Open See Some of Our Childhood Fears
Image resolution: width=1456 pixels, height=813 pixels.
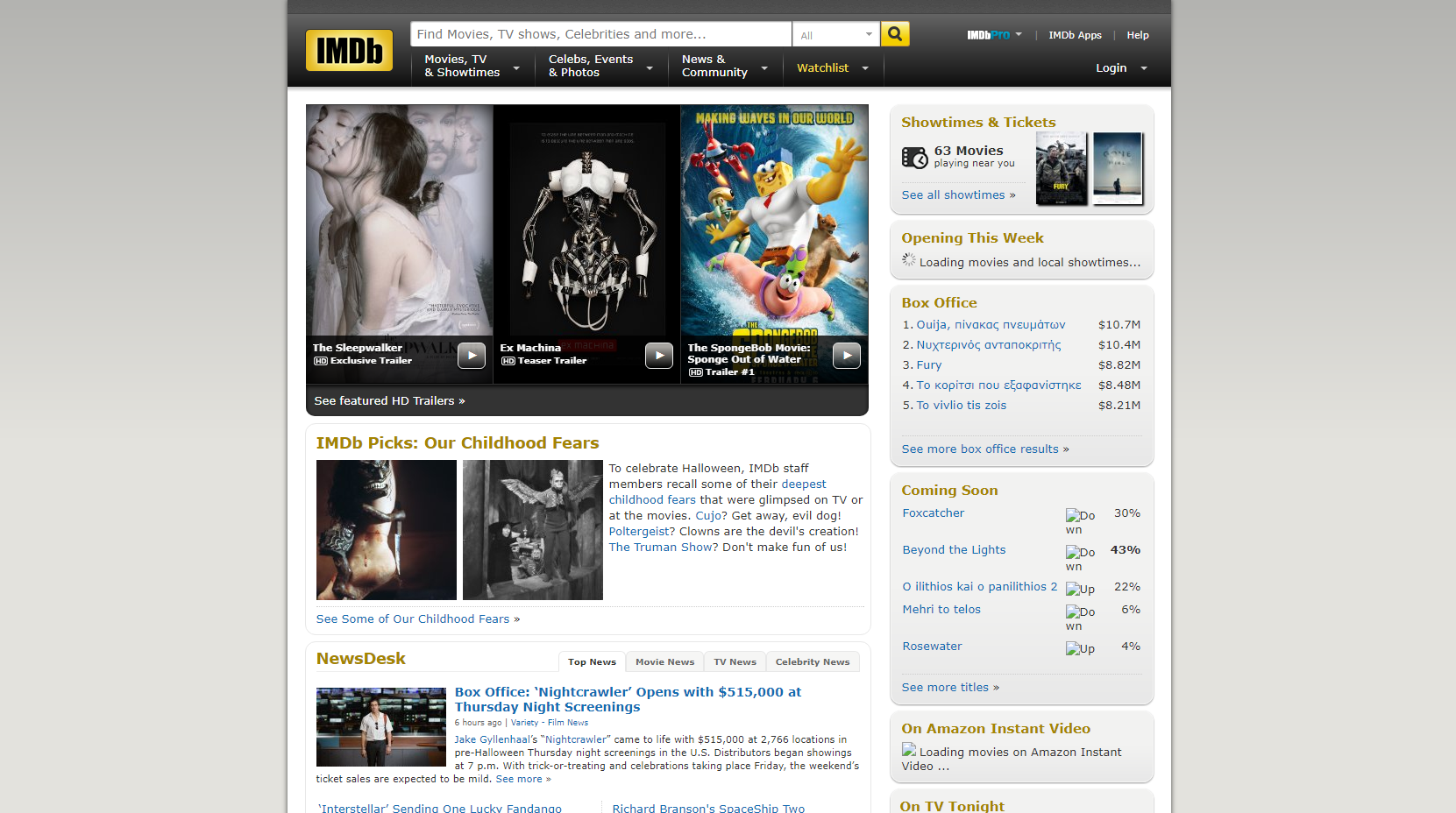(x=418, y=619)
